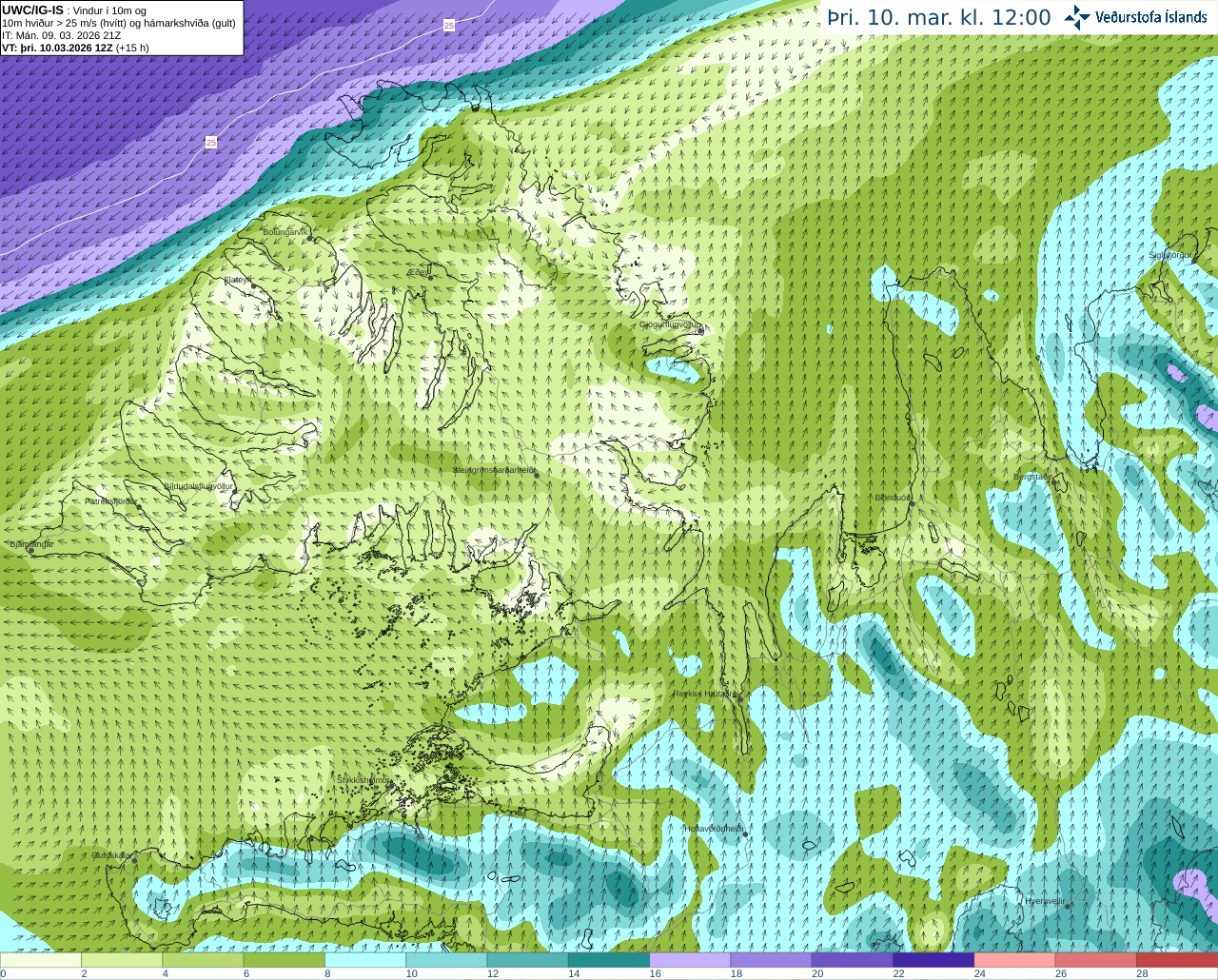Click the Holtavörðuheiði station label

pyautogui.click(x=715, y=829)
